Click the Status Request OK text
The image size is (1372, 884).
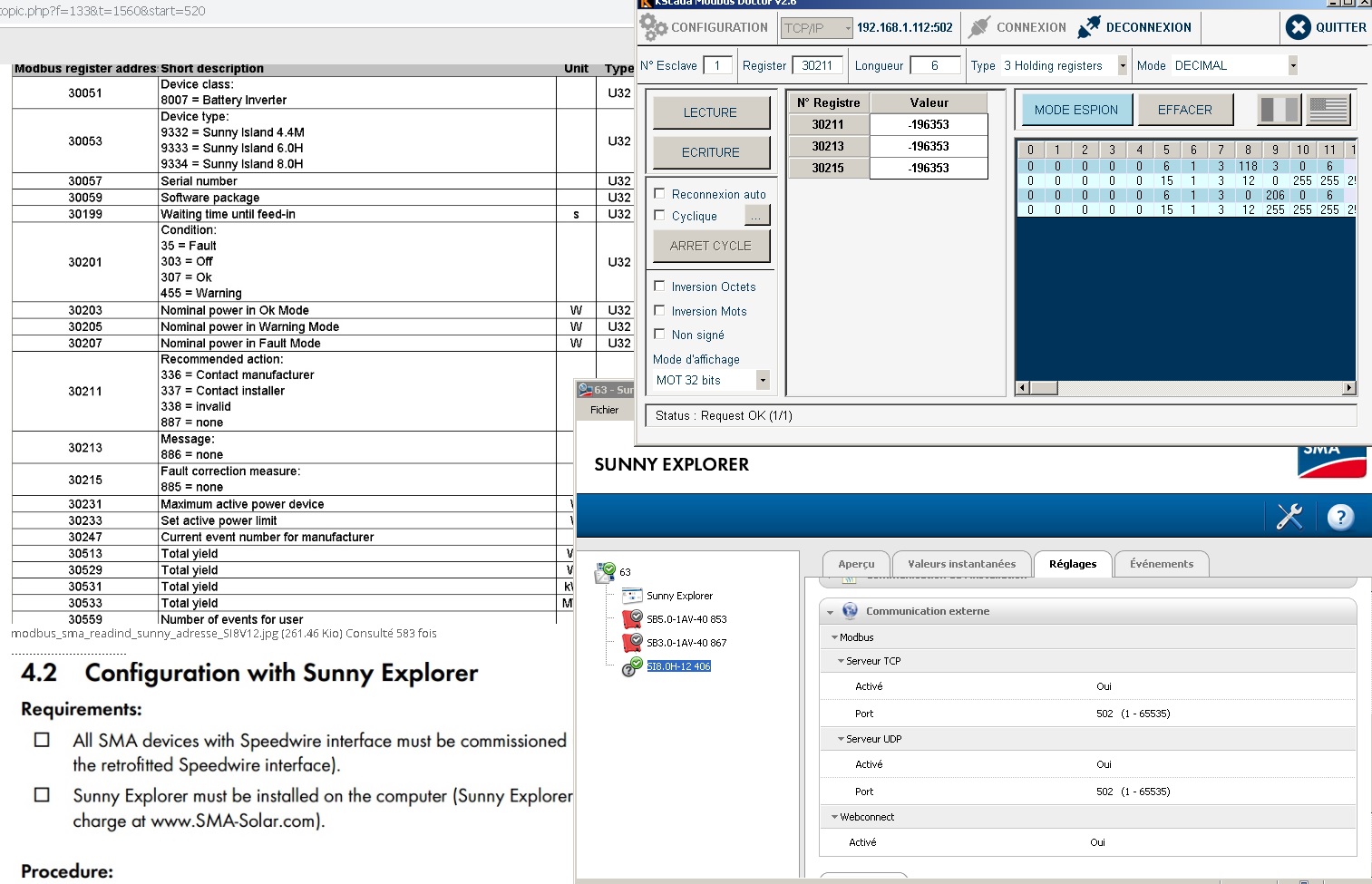click(x=724, y=415)
